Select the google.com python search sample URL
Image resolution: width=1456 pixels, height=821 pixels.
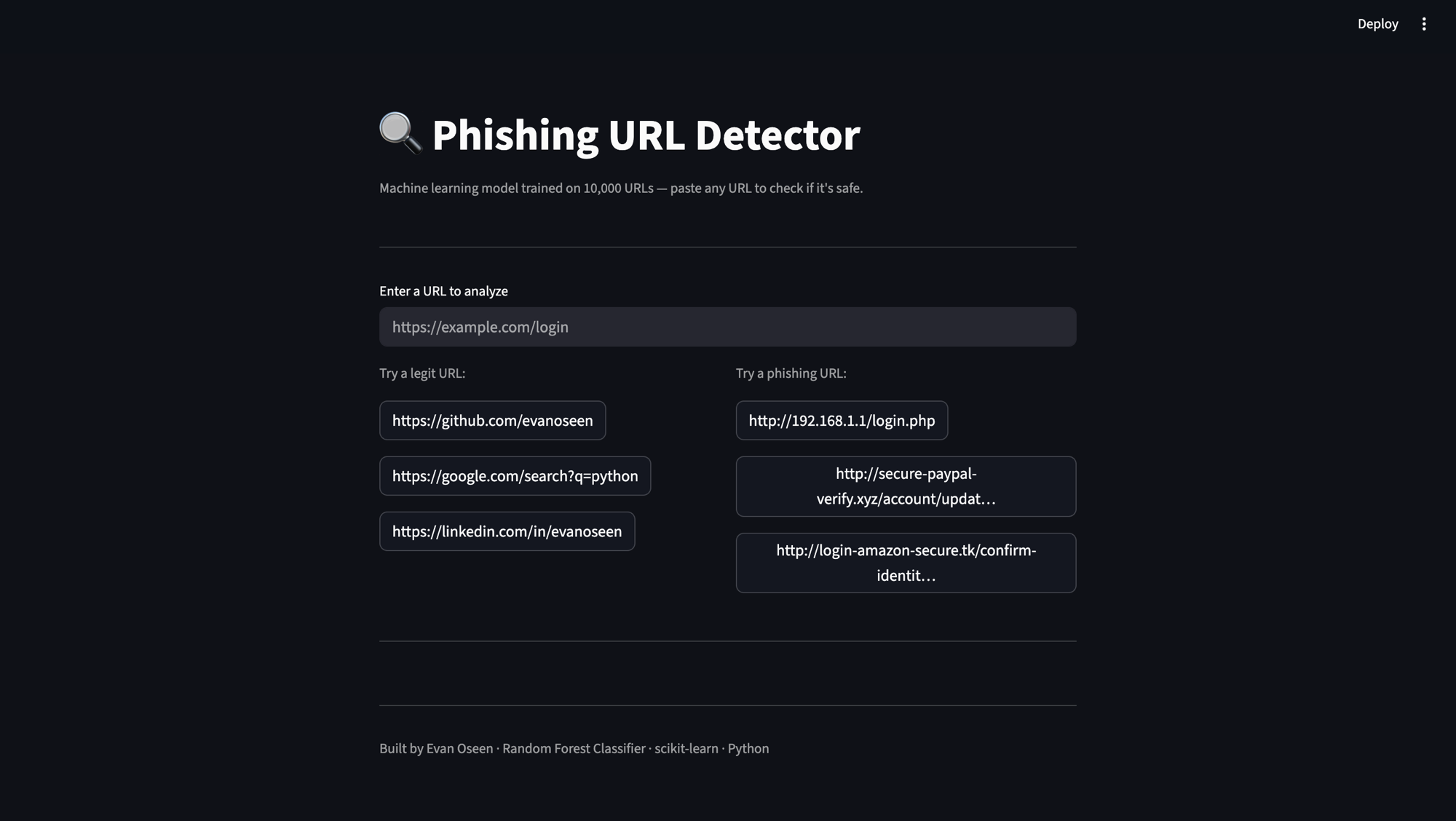[515, 475]
